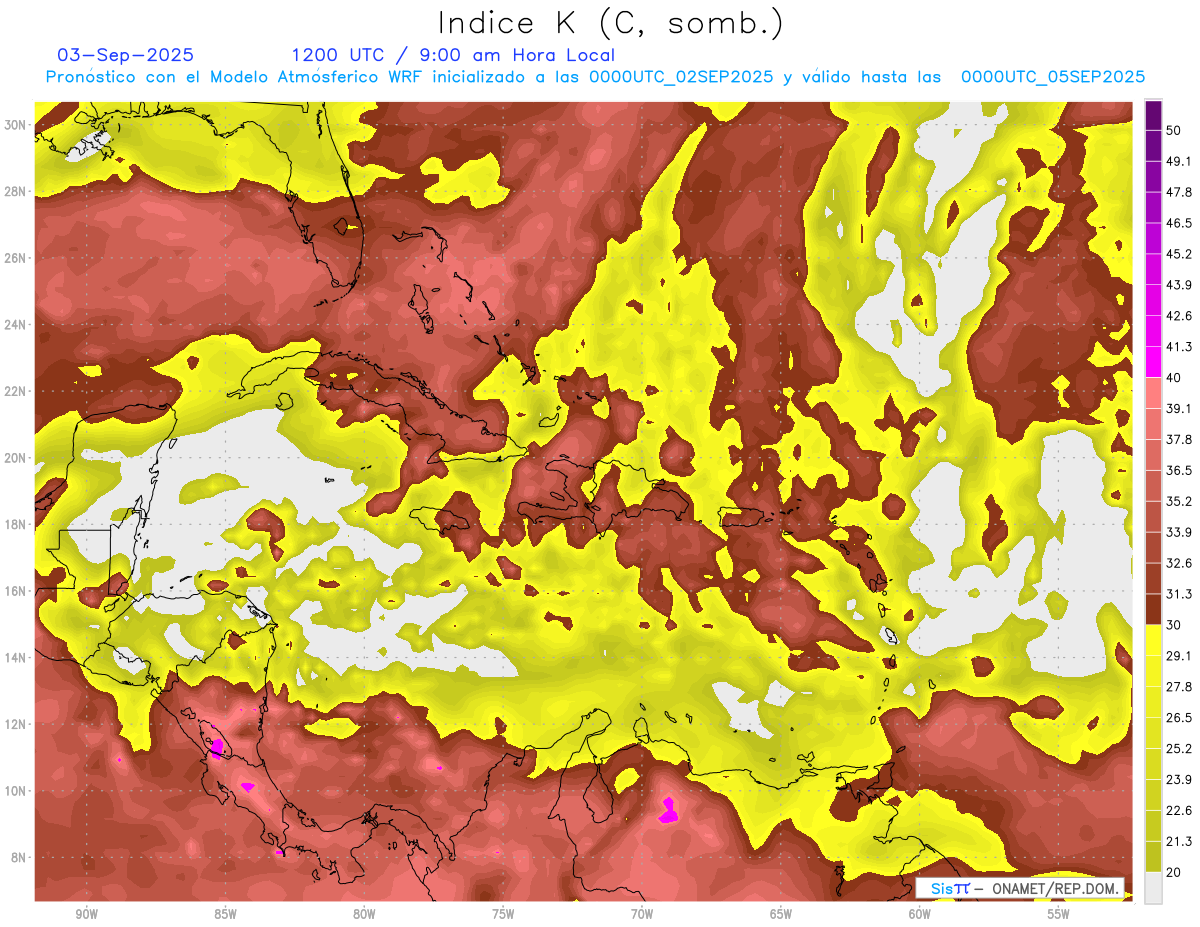Click the "28N" latitude label
Viewport: 1200px width, 927px height.
click(x=16, y=191)
